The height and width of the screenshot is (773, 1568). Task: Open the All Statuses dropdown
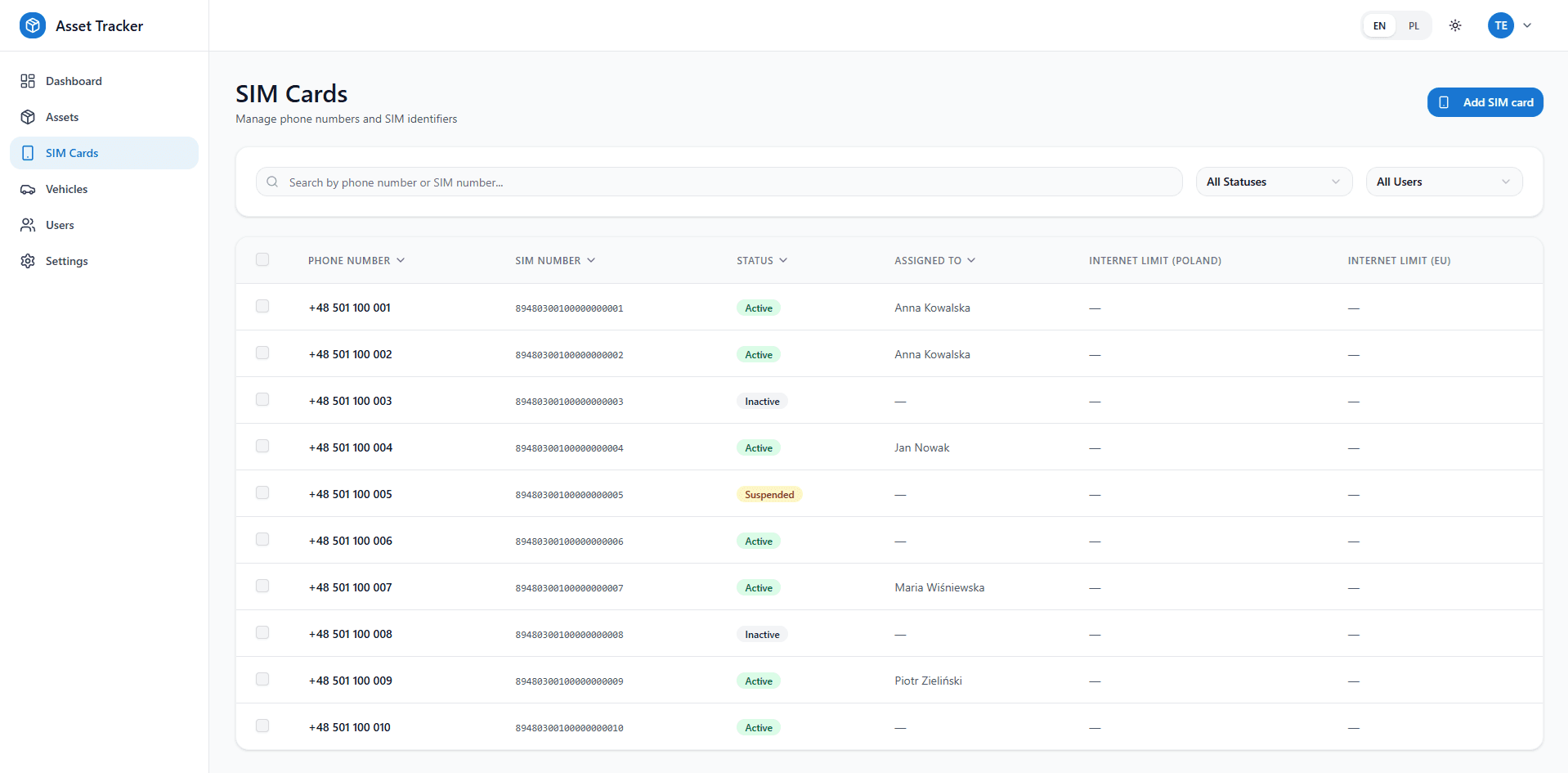[1274, 182]
